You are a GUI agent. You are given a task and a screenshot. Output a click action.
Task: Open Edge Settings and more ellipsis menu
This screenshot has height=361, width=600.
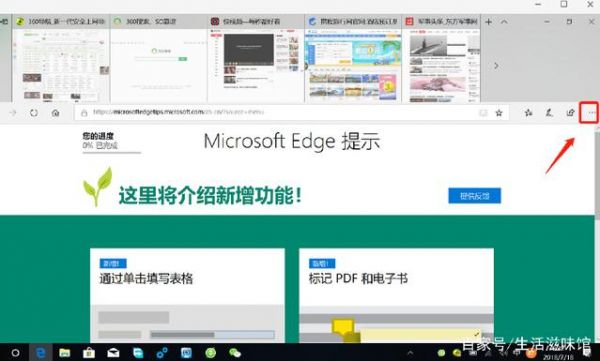pos(591,113)
